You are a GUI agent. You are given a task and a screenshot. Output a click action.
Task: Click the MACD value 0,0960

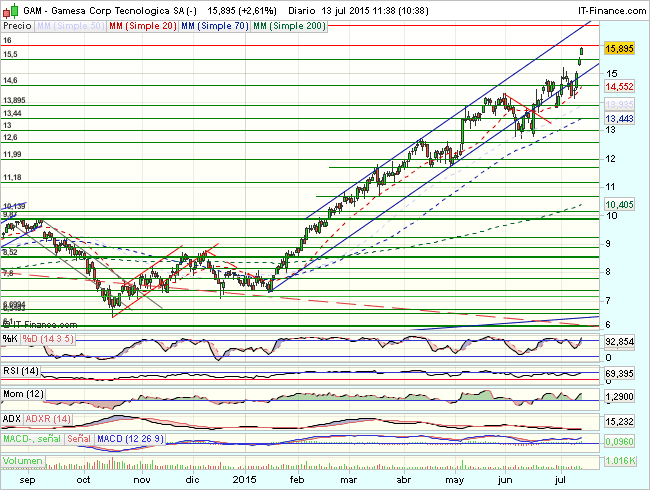(619, 441)
